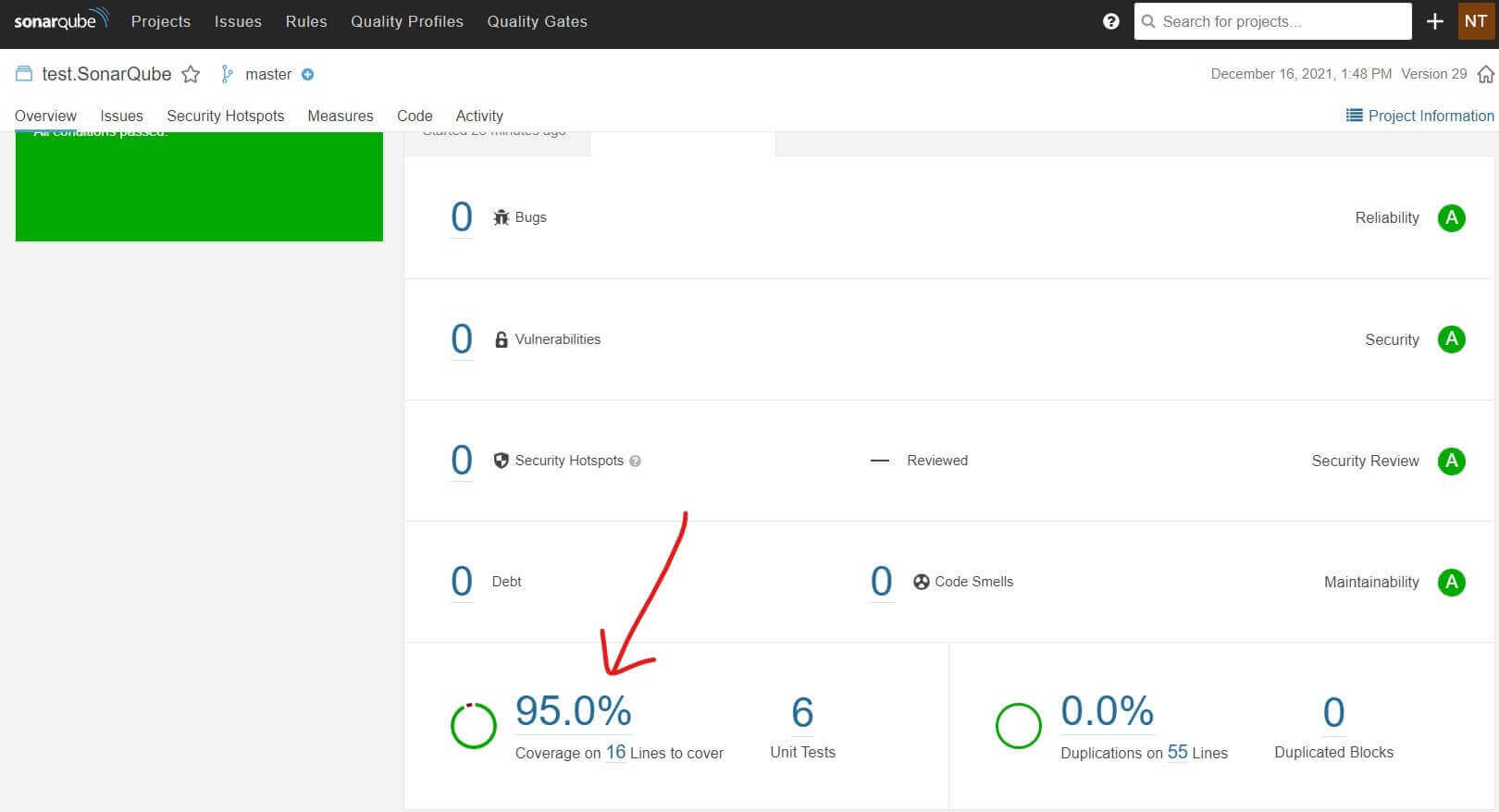Image resolution: width=1499 pixels, height=812 pixels.
Task: Click the 6 Unit Tests value
Action: tap(802, 712)
